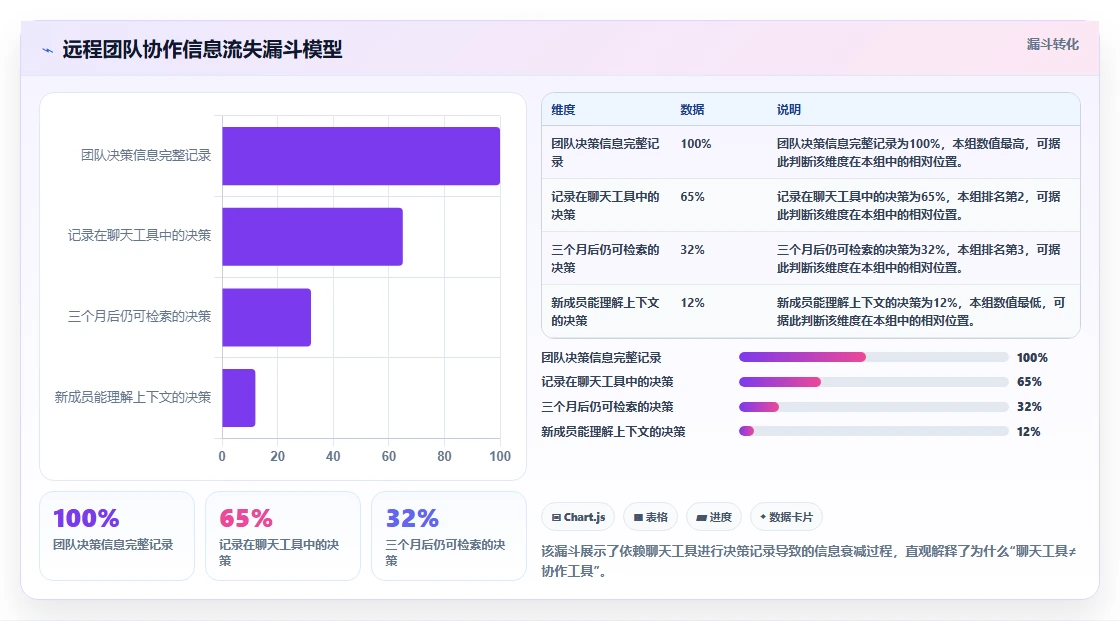
Task: Click x-axis tick label 100
Action: pos(500,456)
